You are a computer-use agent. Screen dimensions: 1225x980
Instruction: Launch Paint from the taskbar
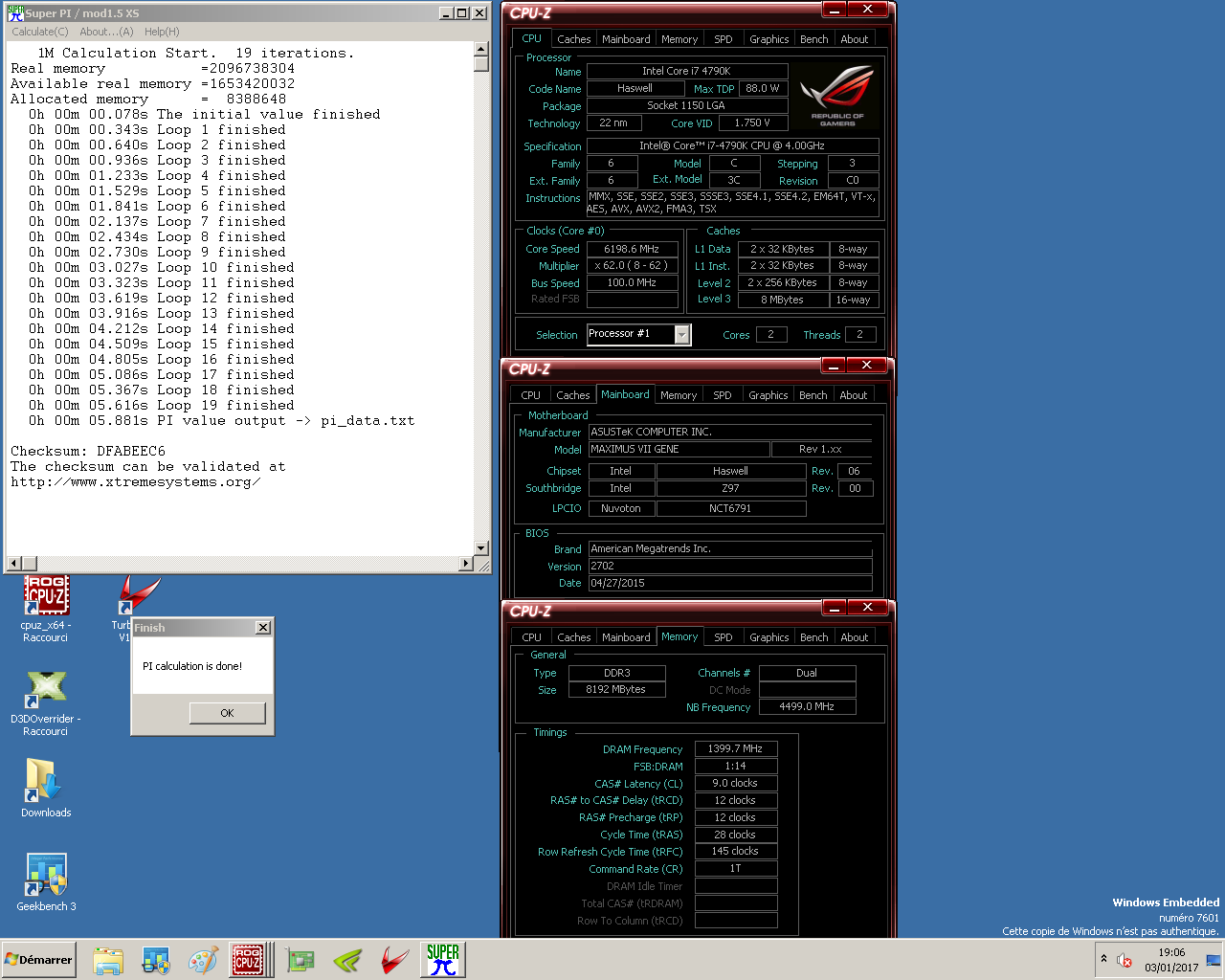click(x=203, y=960)
